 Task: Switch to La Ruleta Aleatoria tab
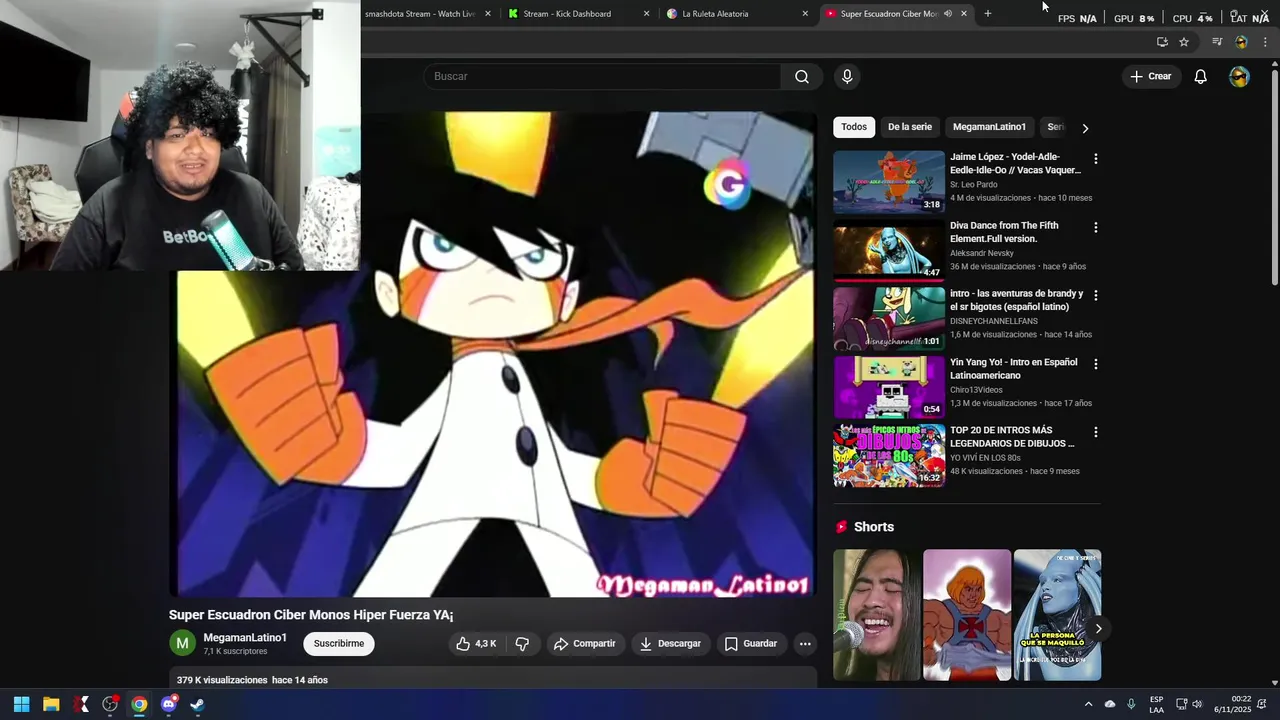[715, 14]
